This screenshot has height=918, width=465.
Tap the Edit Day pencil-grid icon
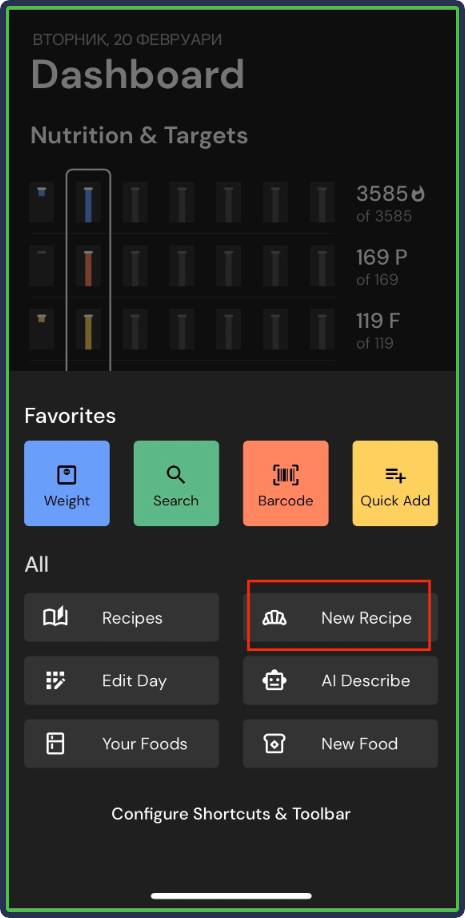[x=56, y=680]
